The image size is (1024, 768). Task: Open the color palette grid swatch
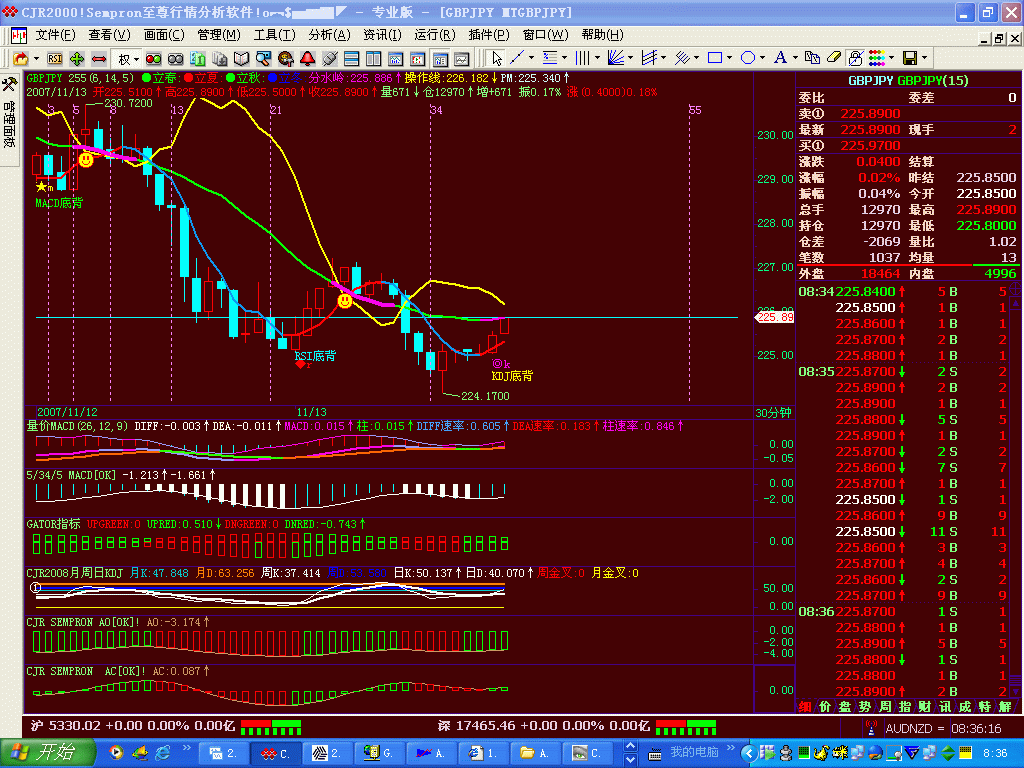(877, 58)
